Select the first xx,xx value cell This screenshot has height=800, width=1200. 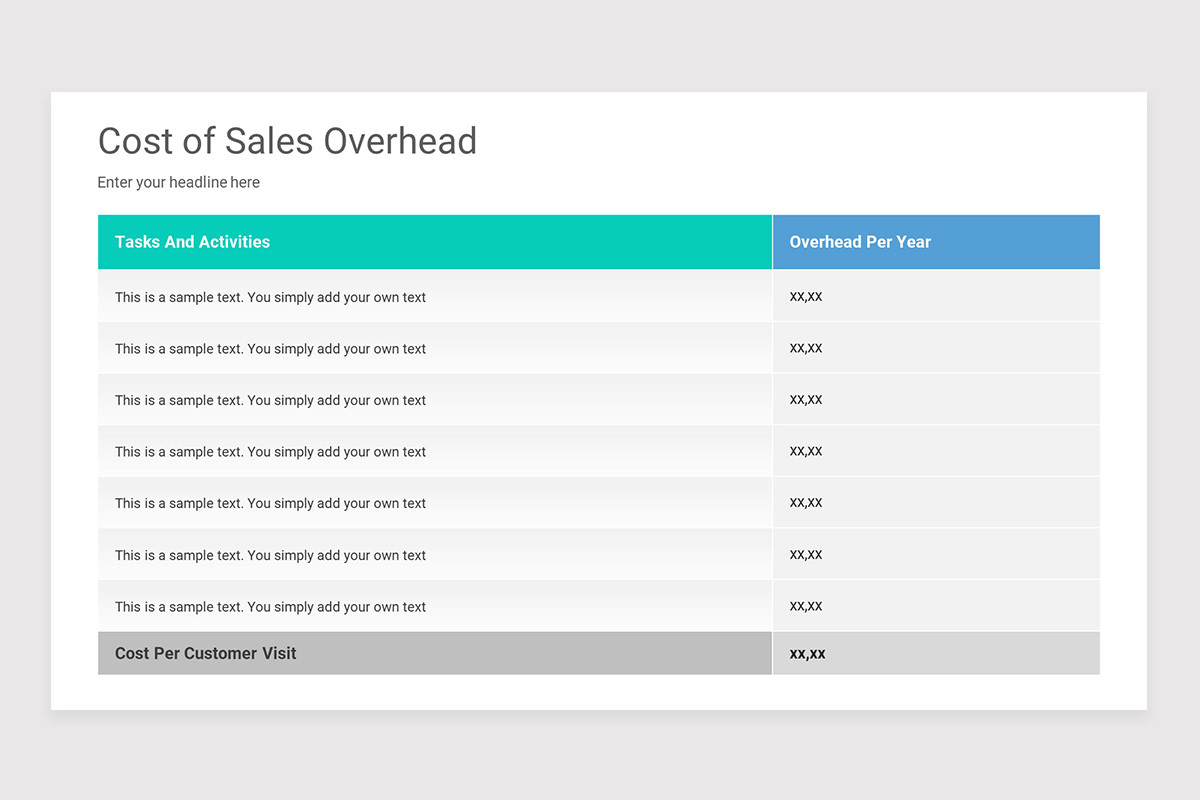click(805, 297)
